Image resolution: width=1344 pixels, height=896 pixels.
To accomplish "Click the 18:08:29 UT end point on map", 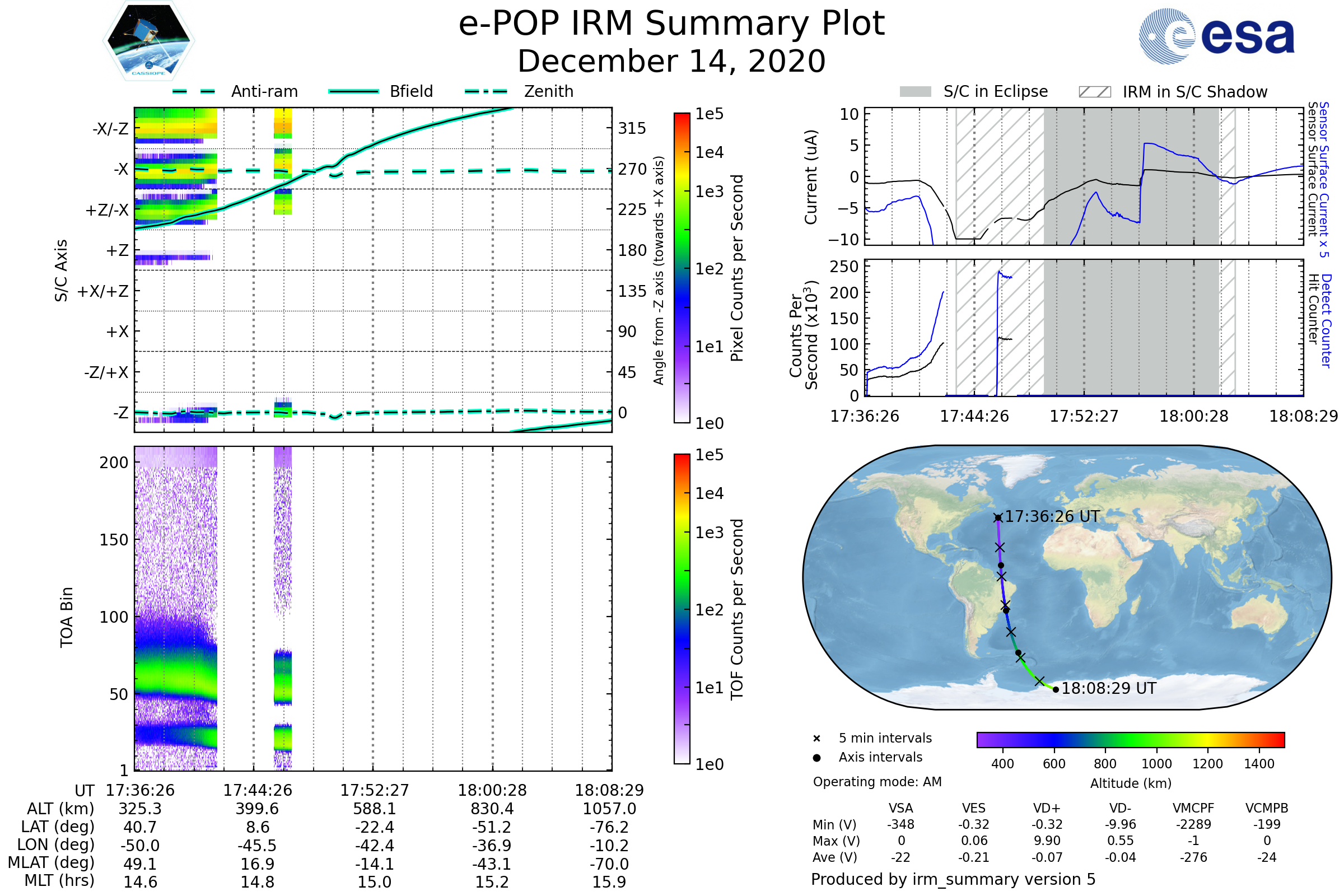I will [1056, 690].
